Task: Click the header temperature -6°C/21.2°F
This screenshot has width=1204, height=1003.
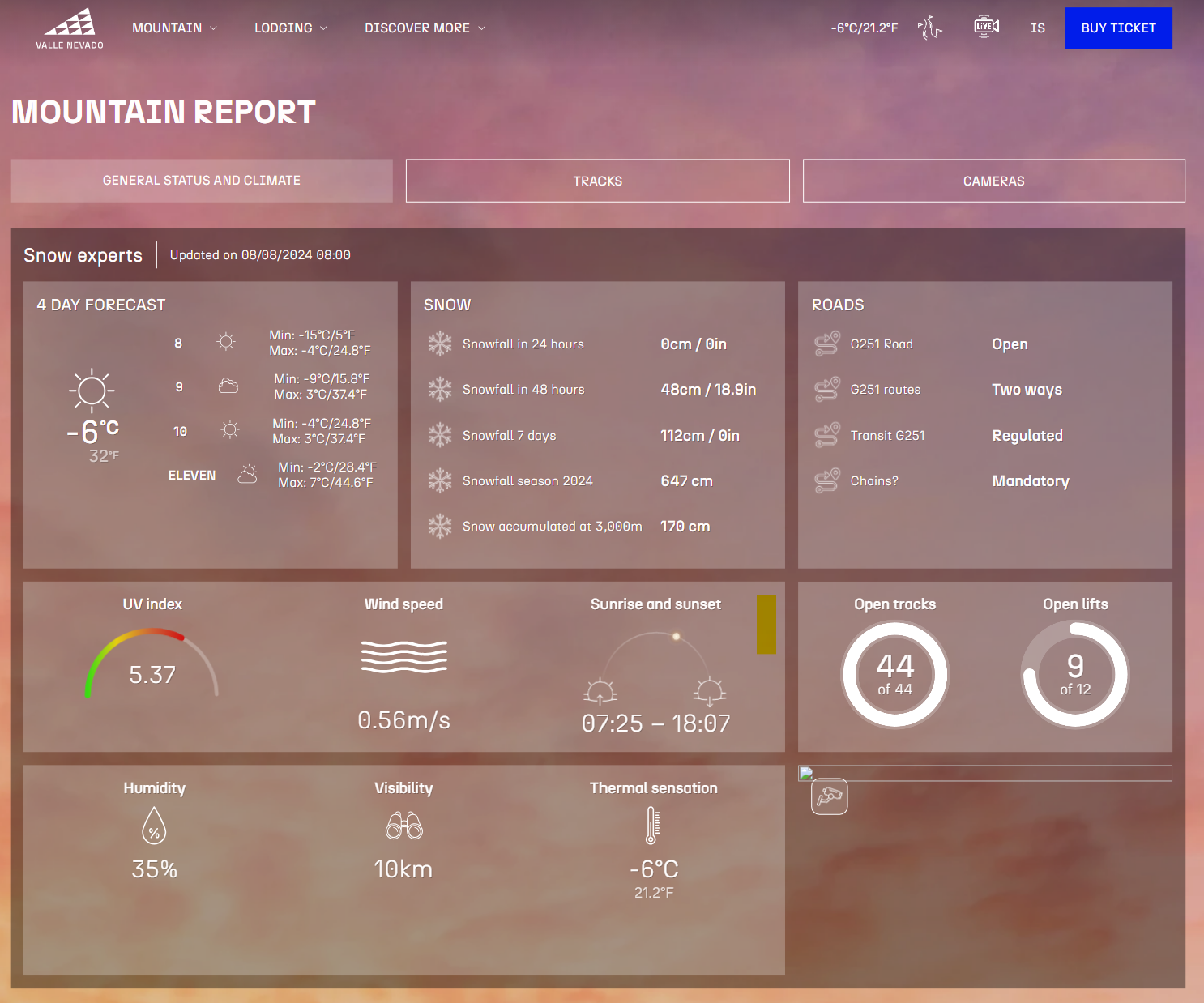Action: pos(865,28)
